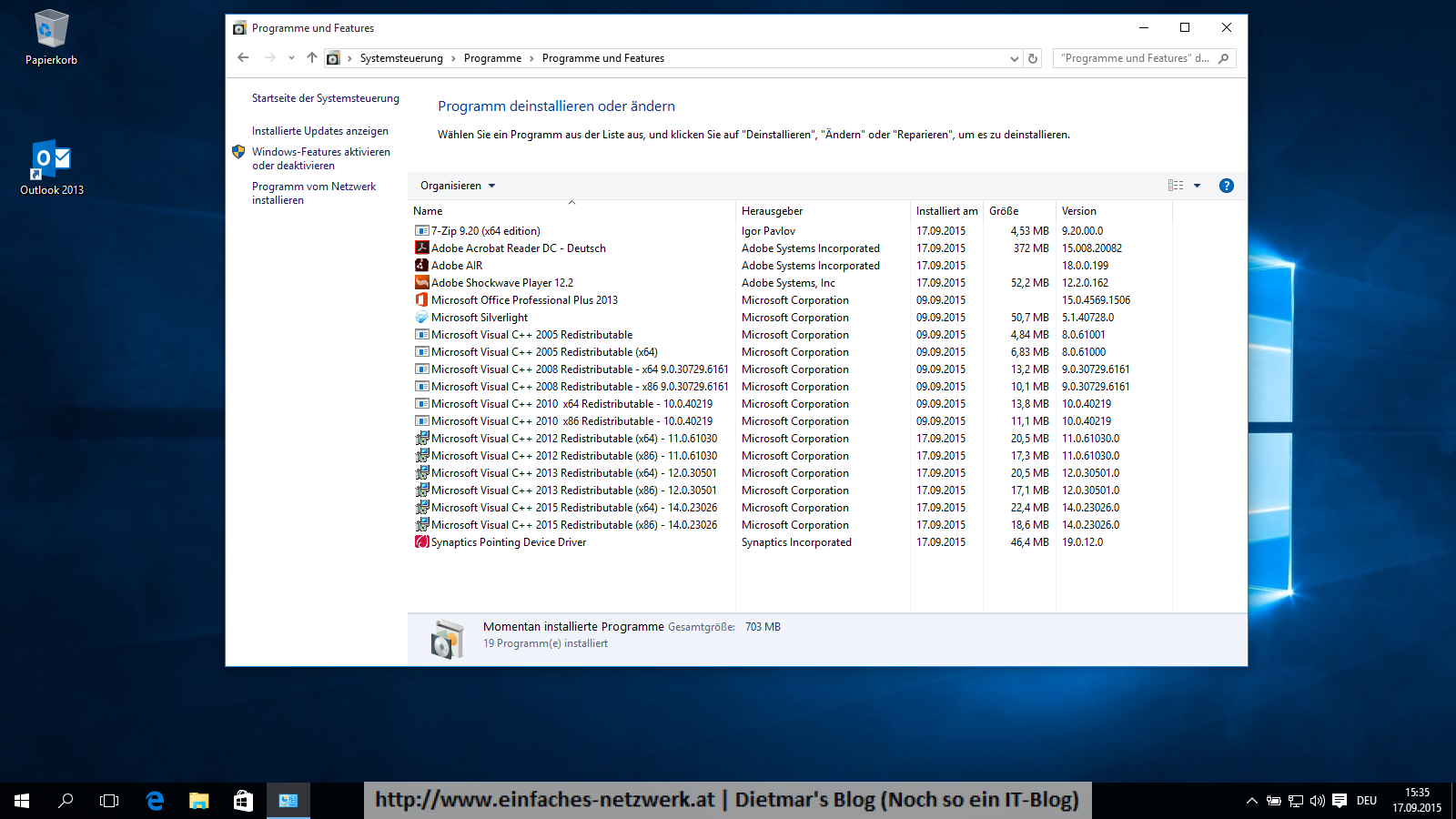Open the view options dropdown arrow
Screen dimensions: 1456x819
1198,186
